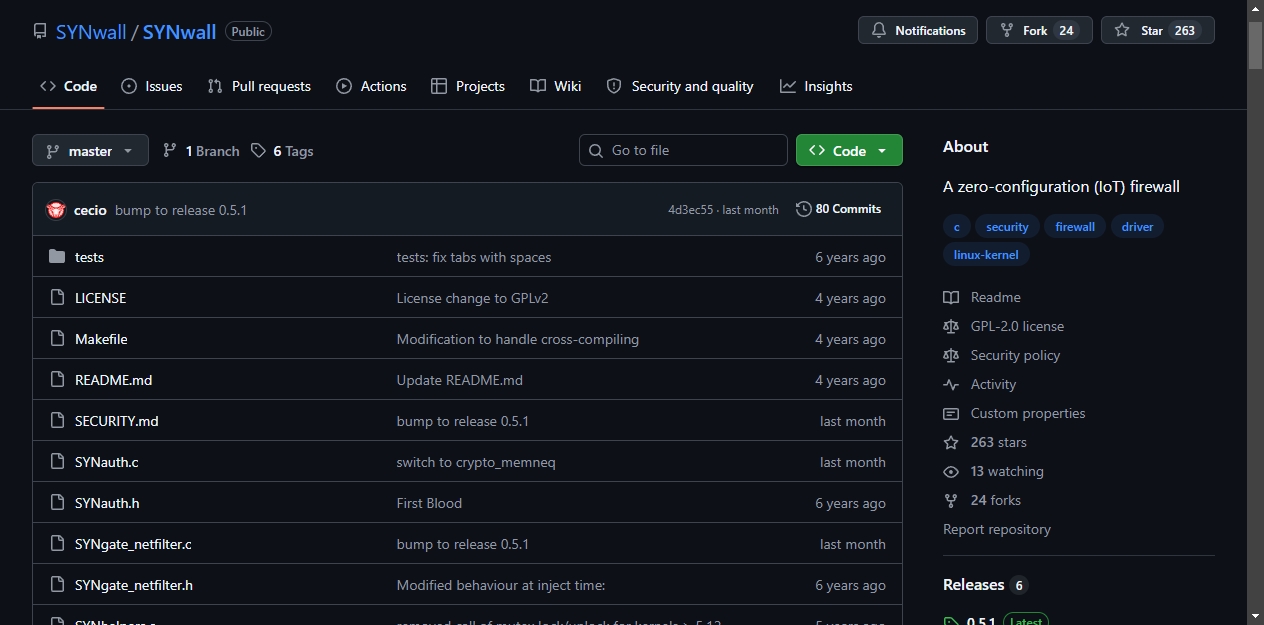Viewport: 1264px width, 625px height.
Task: Click the file icon beside SECURITY.md
Action: [x=57, y=421]
